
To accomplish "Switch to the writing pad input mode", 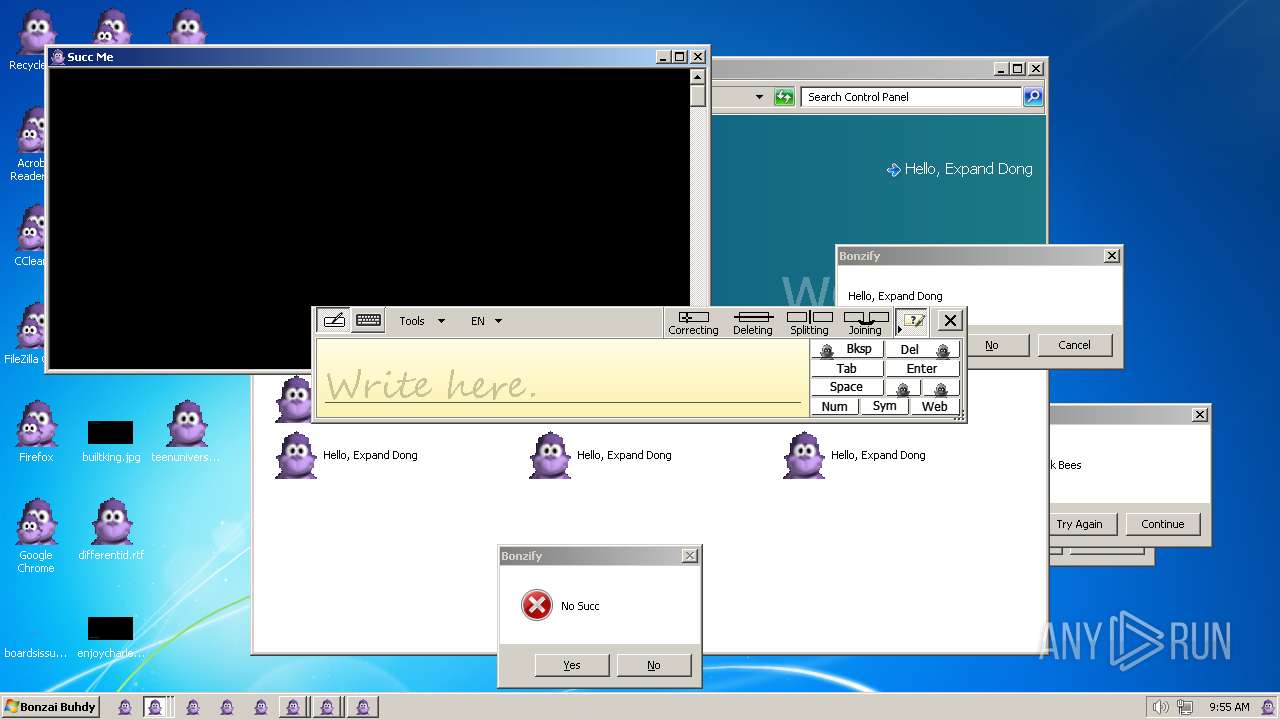I will [335, 321].
